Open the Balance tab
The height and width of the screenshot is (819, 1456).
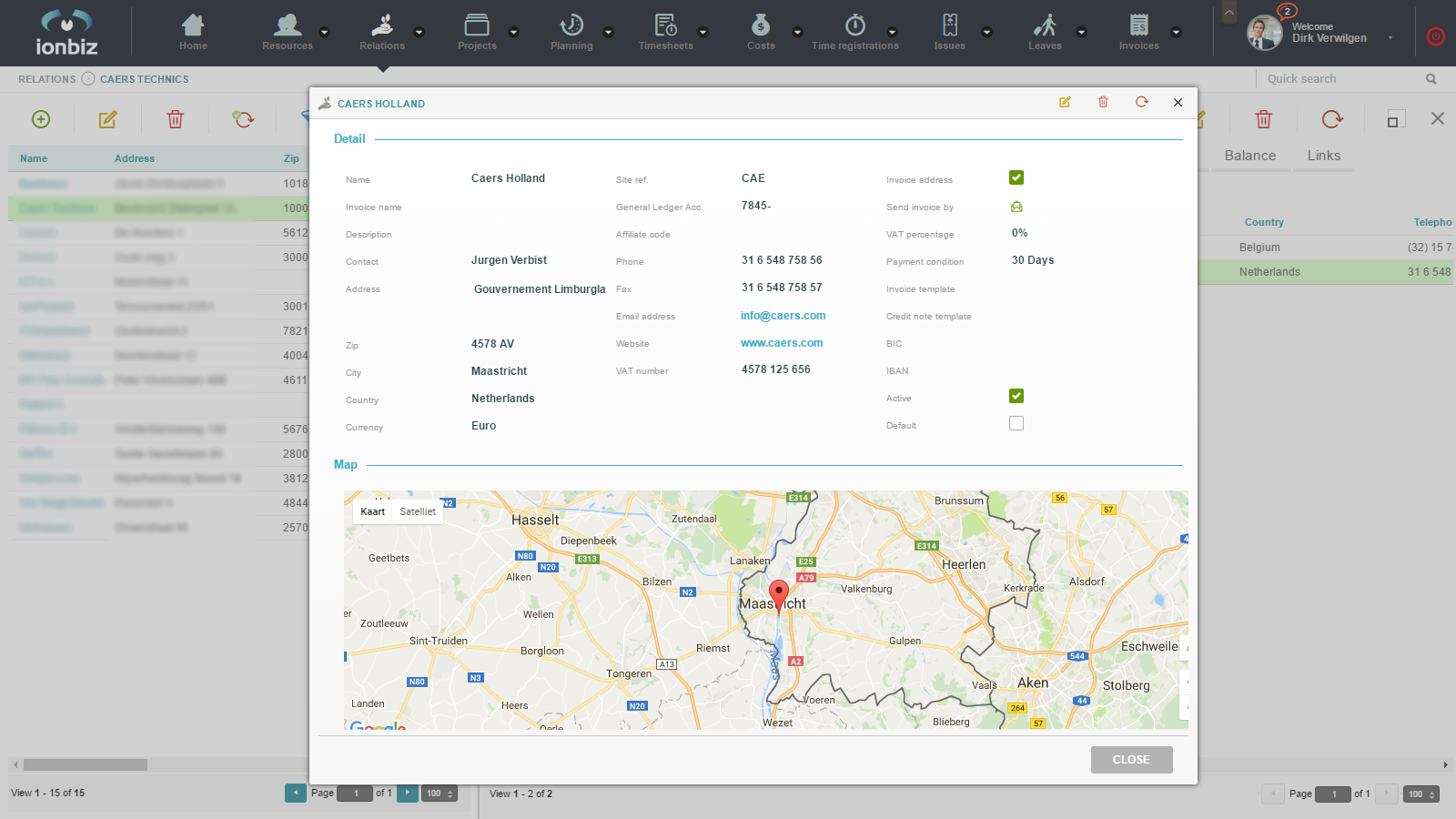[1249, 156]
